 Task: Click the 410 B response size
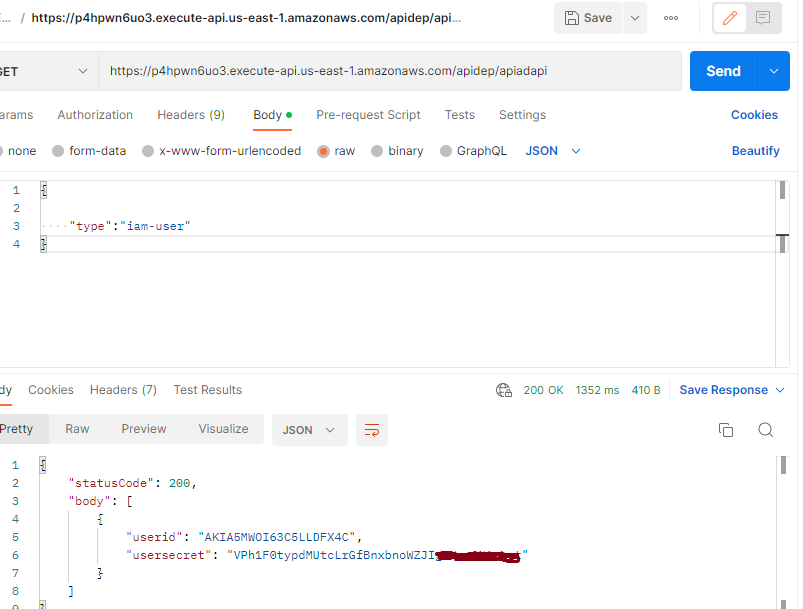pos(646,390)
